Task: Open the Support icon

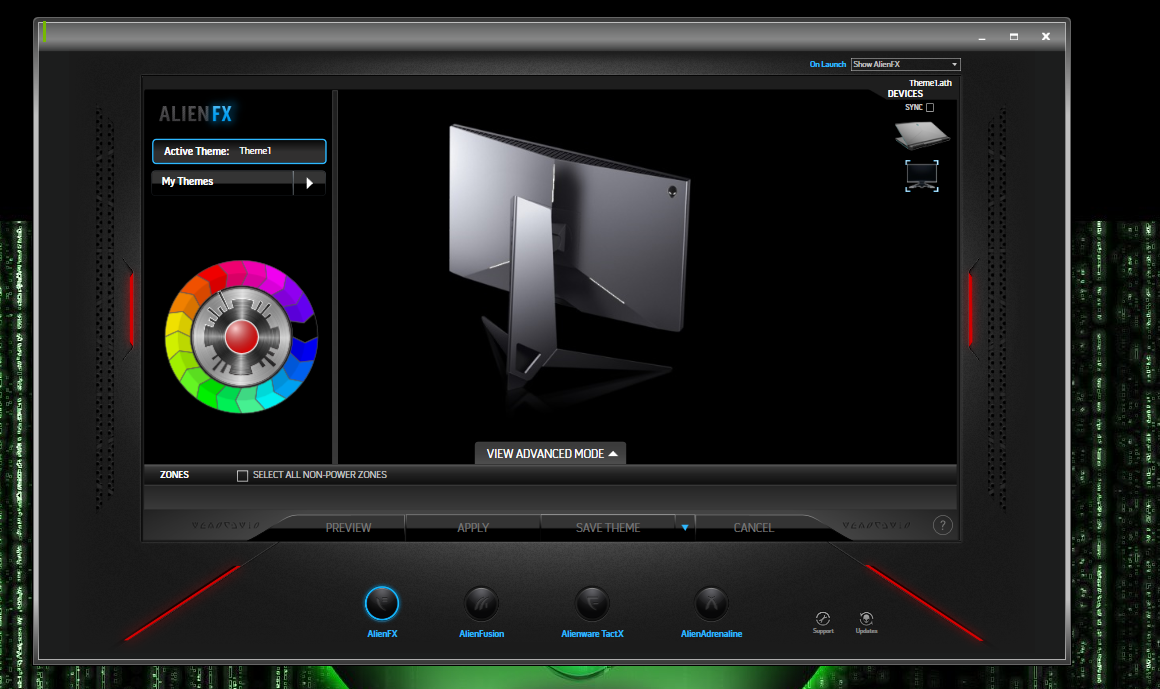Action: [x=823, y=619]
